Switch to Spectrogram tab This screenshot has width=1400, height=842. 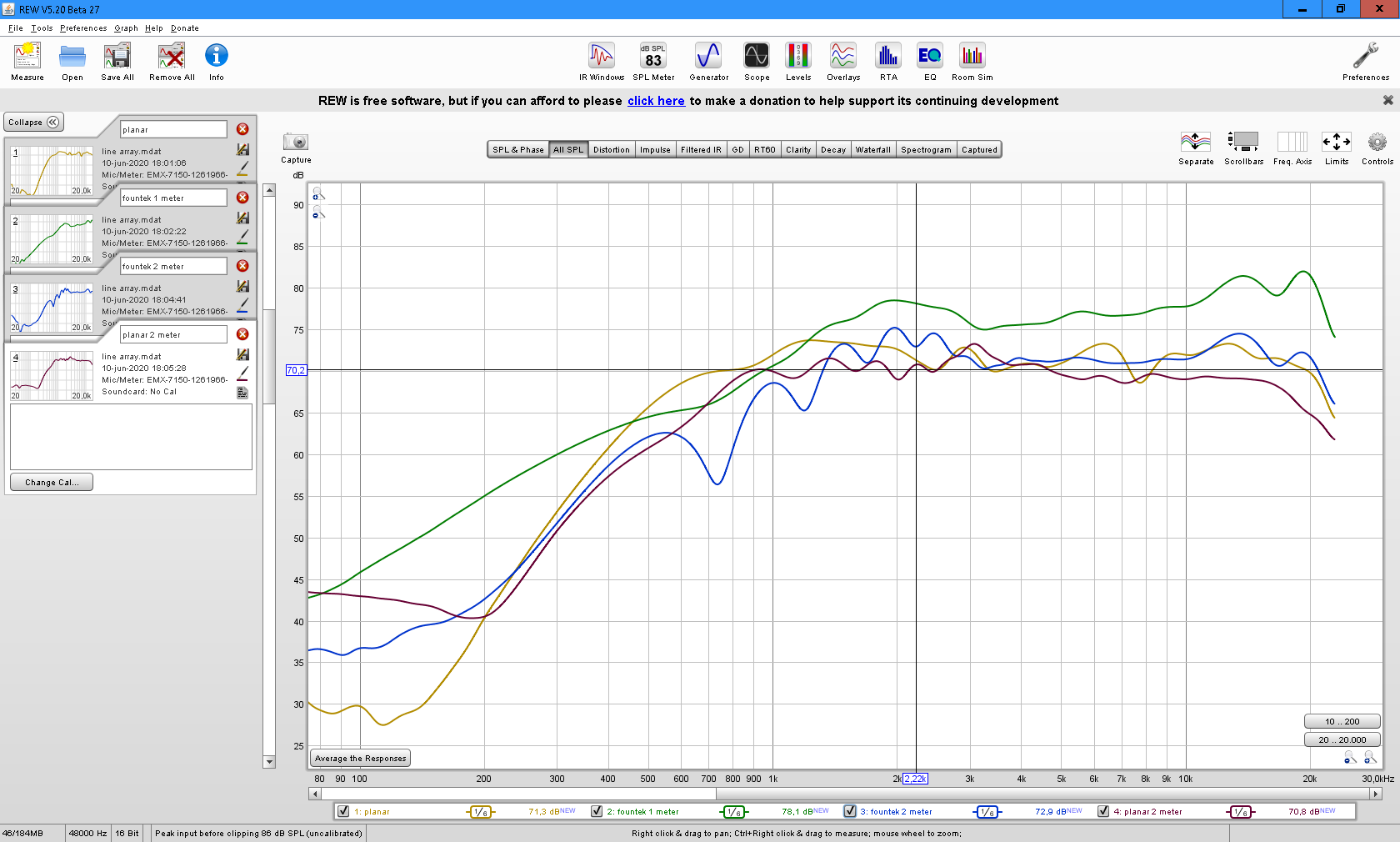[926, 150]
